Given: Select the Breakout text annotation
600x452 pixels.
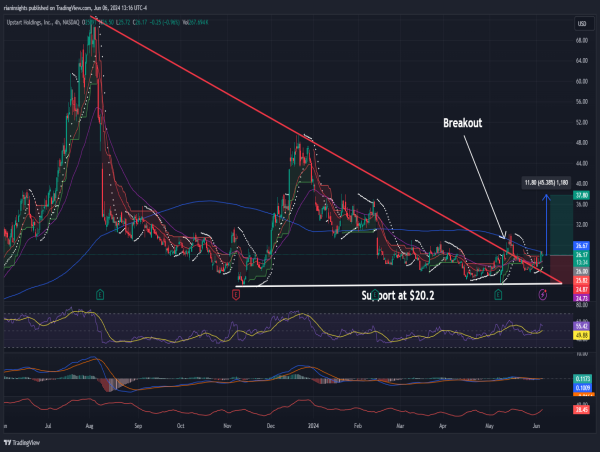Looking at the screenshot, I should pyautogui.click(x=463, y=123).
